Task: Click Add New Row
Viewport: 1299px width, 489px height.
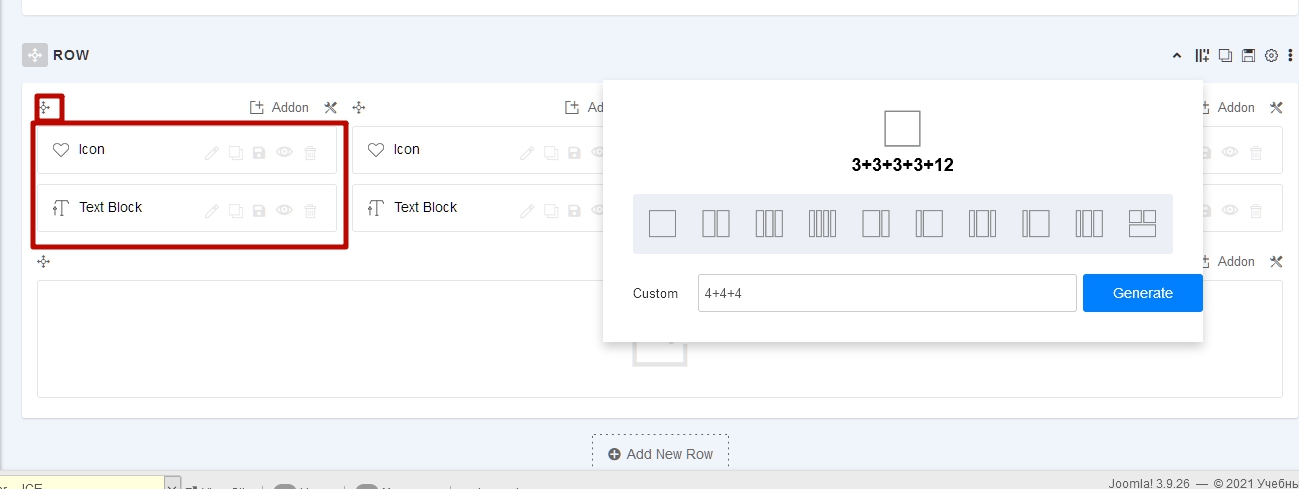Action: pyautogui.click(x=660, y=454)
